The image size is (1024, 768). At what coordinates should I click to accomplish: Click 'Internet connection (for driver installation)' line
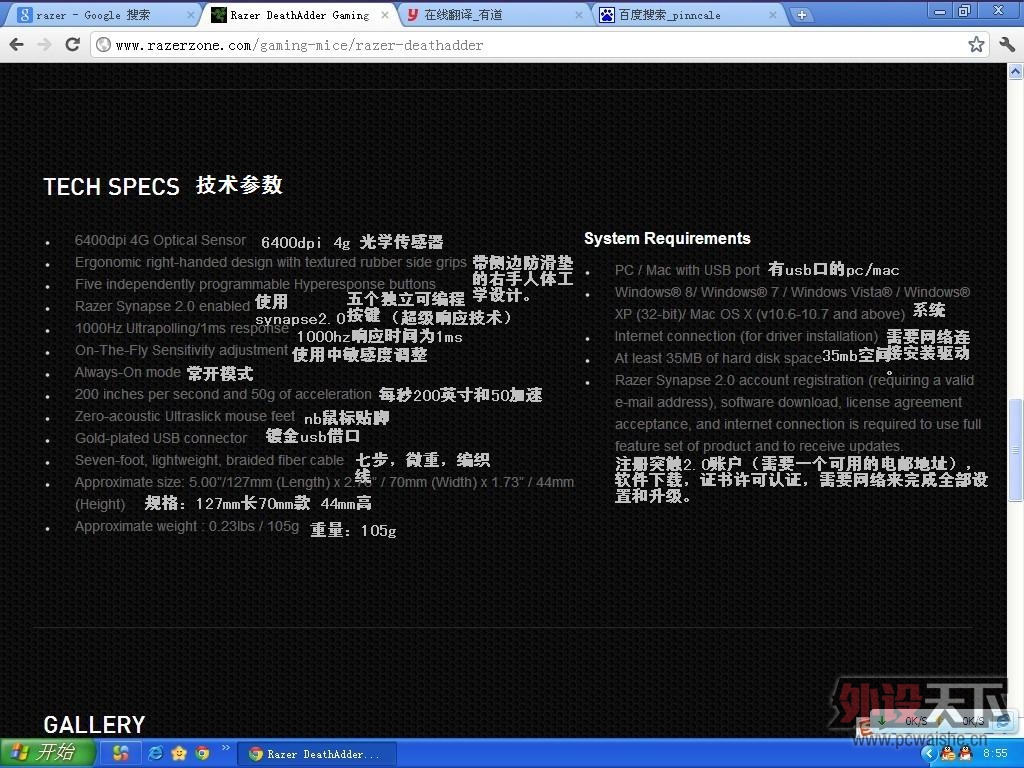coord(746,336)
